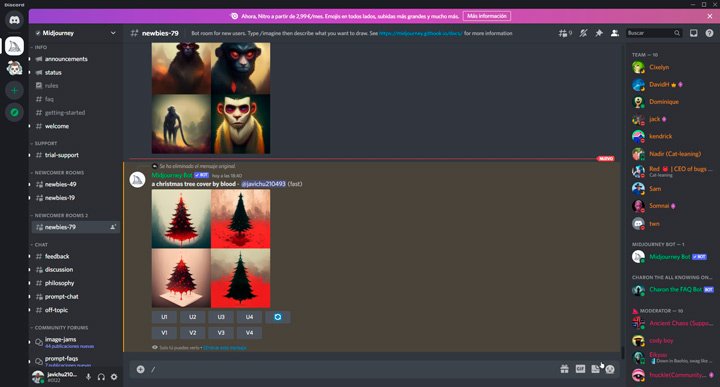Click V1 variation button
Screen dimensions: 720x387
[x=164, y=333]
